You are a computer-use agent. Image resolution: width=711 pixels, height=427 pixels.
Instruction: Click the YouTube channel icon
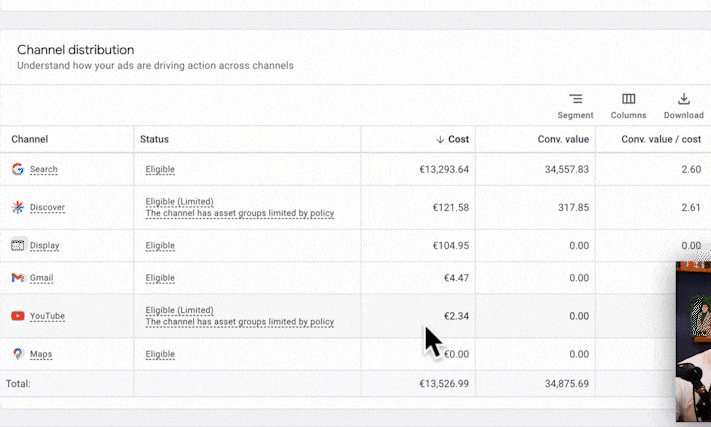click(18, 316)
